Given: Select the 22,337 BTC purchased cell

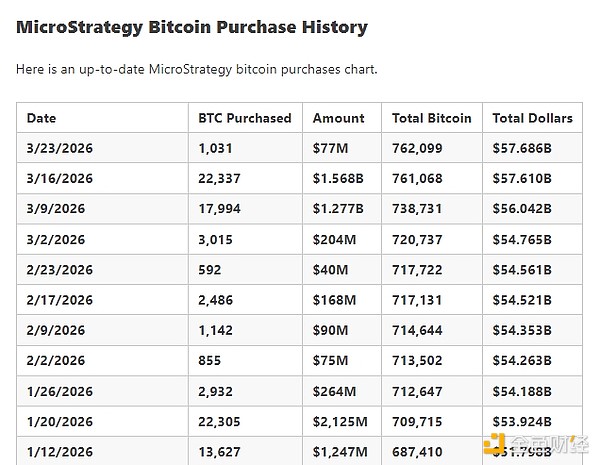Looking at the screenshot, I should click(x=220, y=179).
